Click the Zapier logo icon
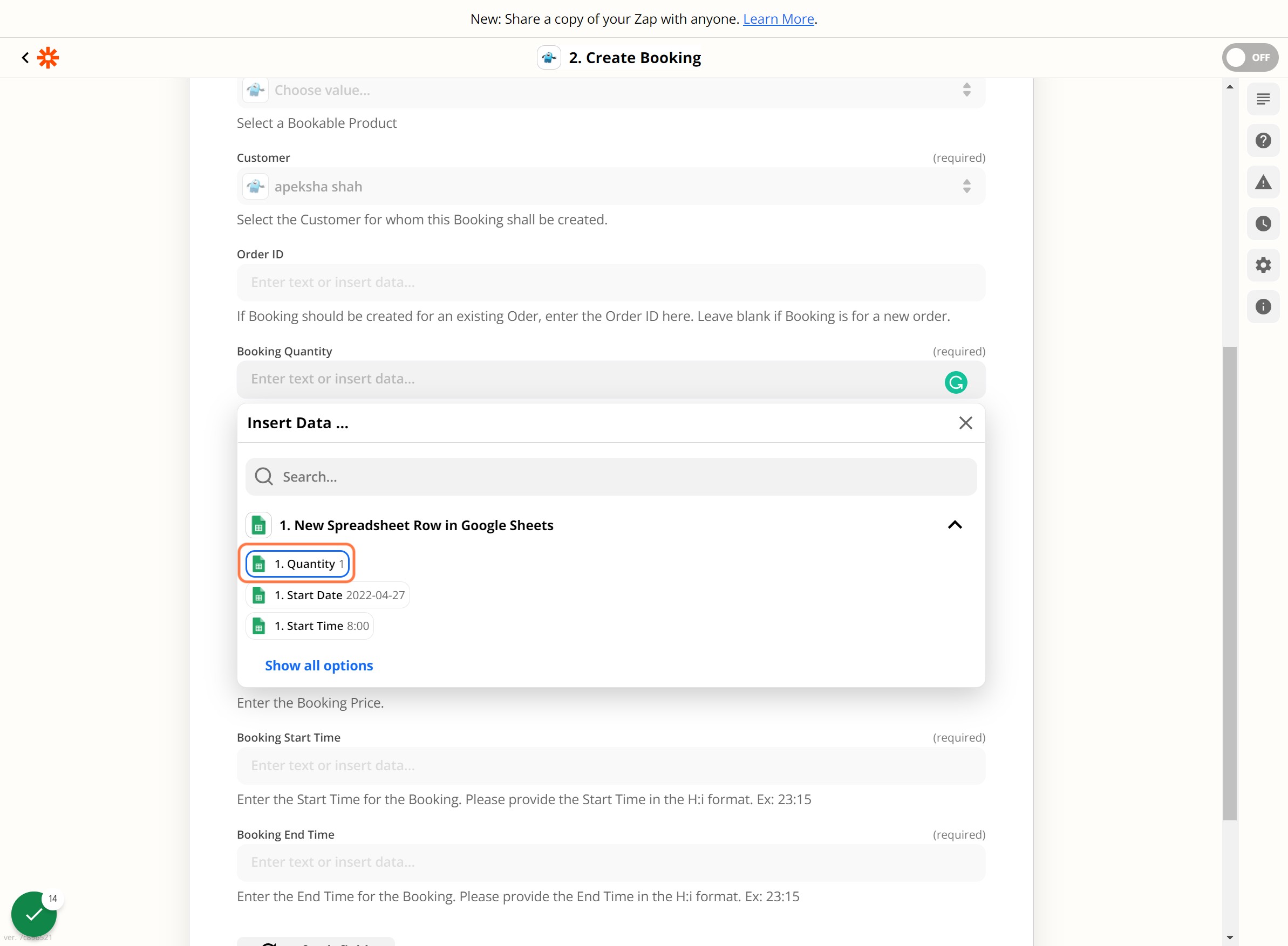This screenshot has width=1288, height=946. 48,58
